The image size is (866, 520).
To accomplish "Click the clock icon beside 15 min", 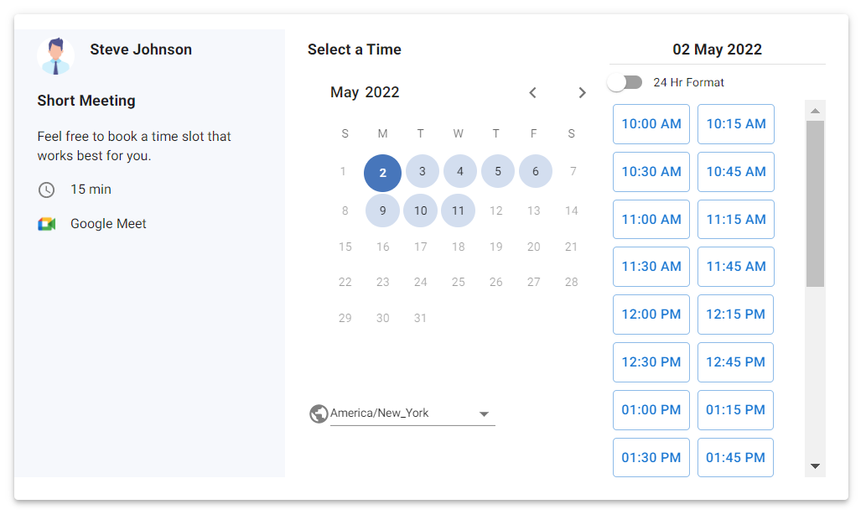I will coord(46,190).
